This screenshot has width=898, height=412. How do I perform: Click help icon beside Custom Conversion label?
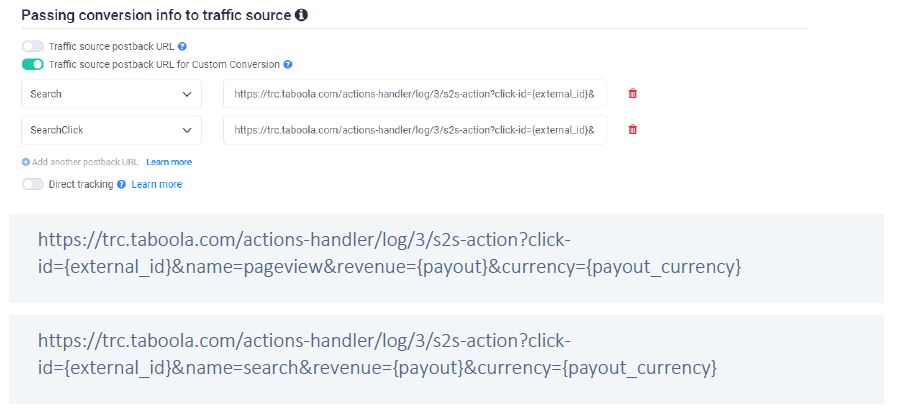click(x=288, y=65)
